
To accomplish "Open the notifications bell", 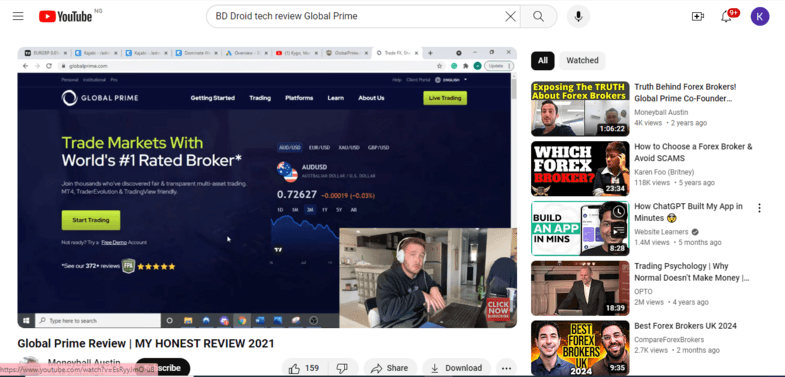I will point(726,17).
